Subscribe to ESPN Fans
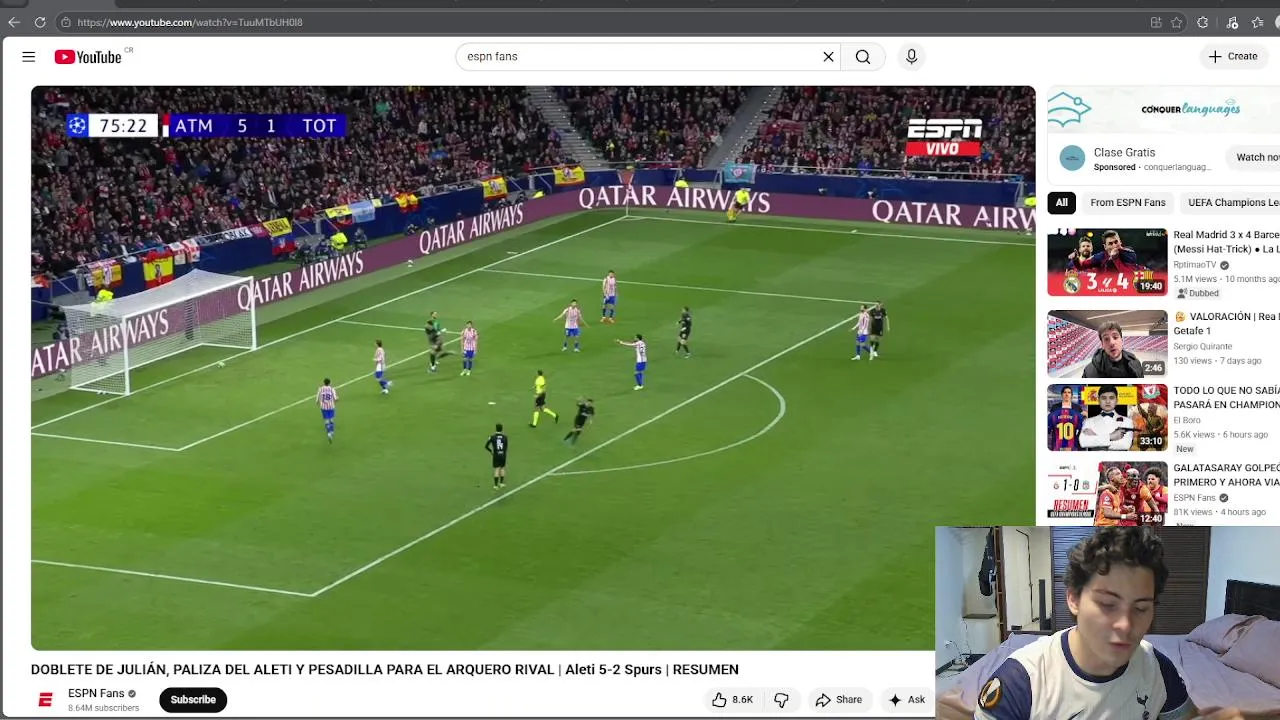1280x720 pixels. click(x=193, y=700)
